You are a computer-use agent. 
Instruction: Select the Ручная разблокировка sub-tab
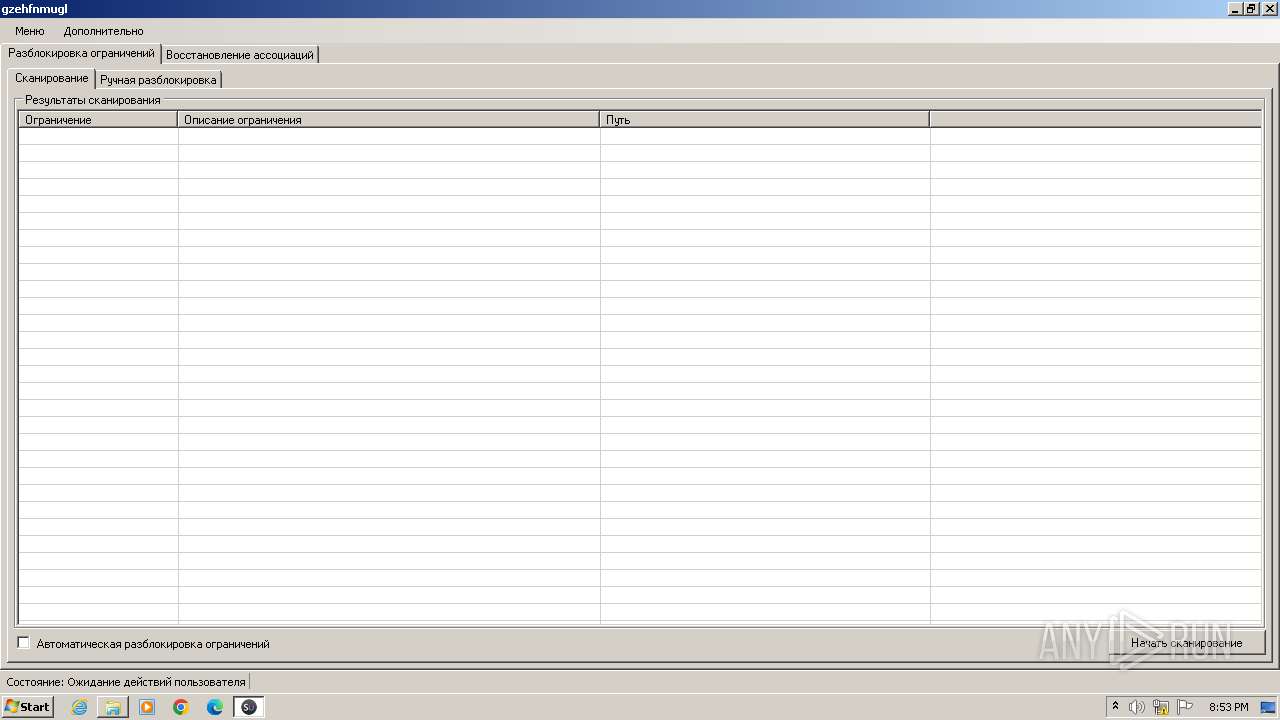(158, 80)
